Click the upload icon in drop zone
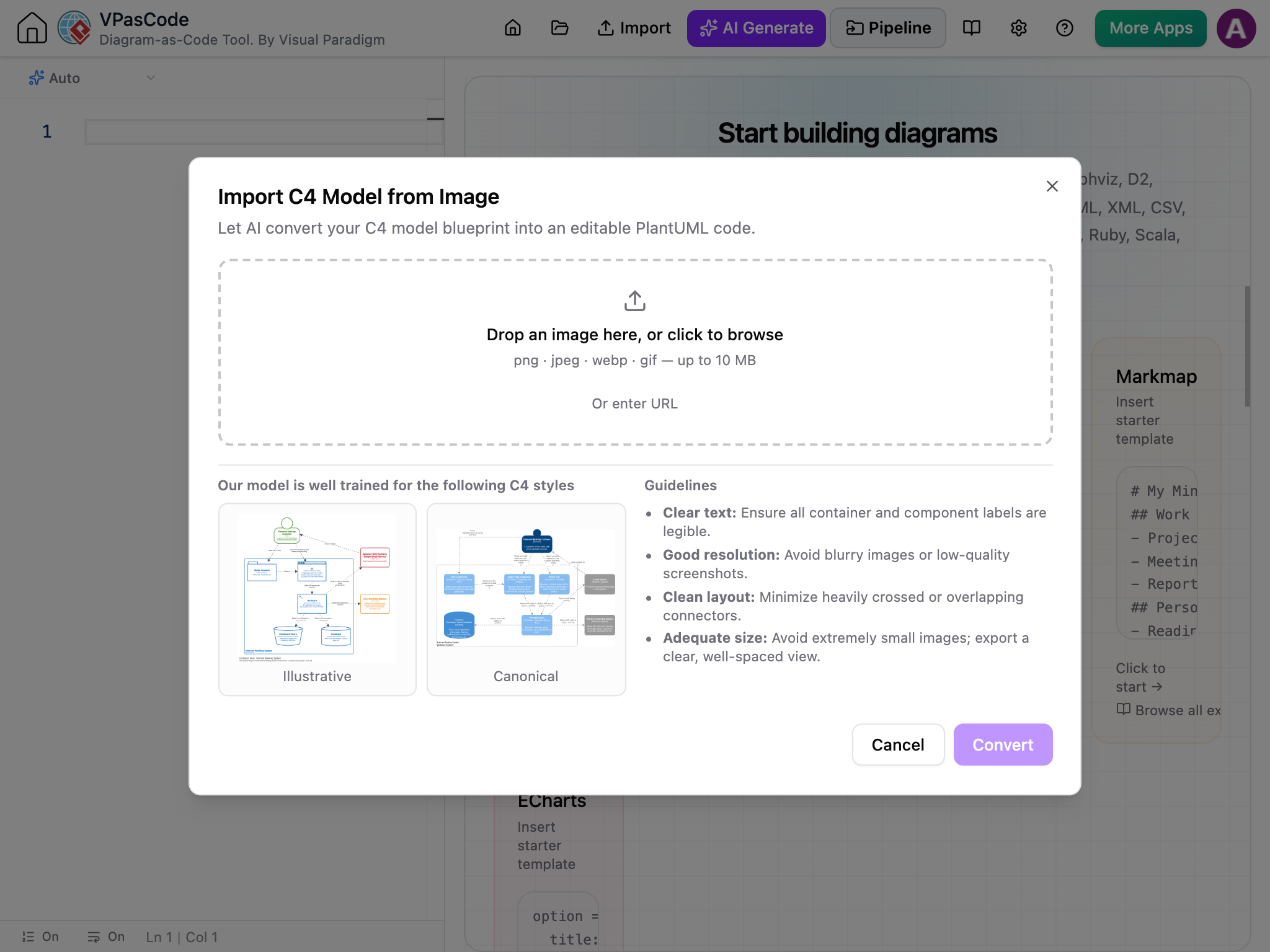Screen dimensions: 1270x952 coord(635,301)
